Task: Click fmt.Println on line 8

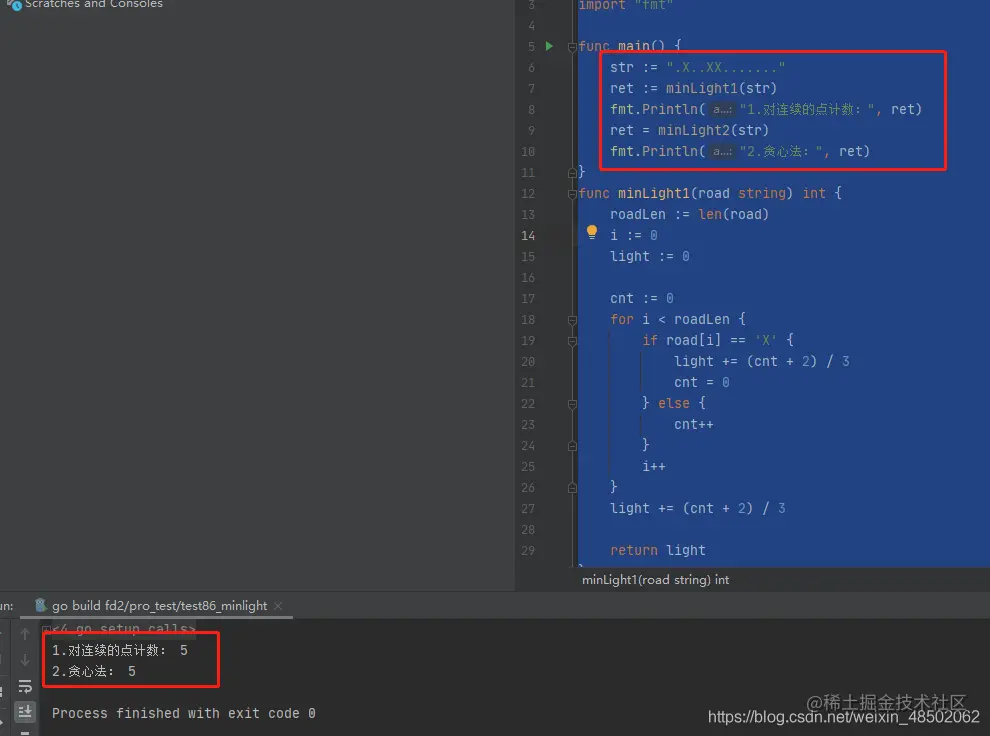Action: (x=653, y=109)
